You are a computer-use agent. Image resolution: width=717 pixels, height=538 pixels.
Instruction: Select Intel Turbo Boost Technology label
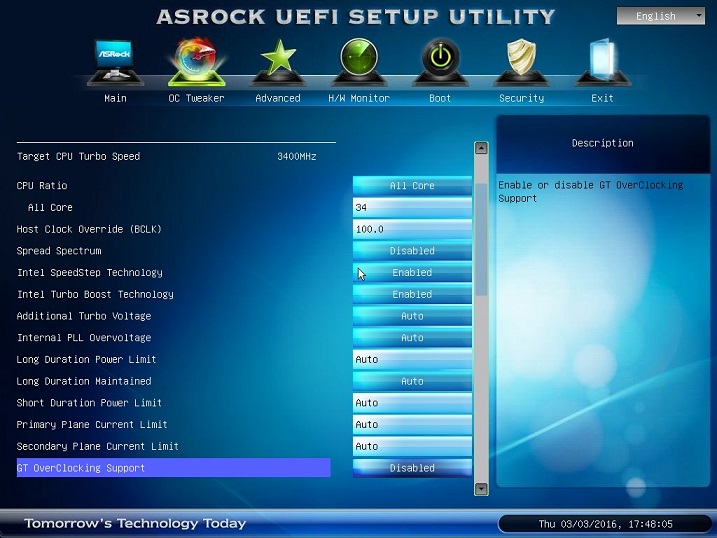[x=95, y=294]
